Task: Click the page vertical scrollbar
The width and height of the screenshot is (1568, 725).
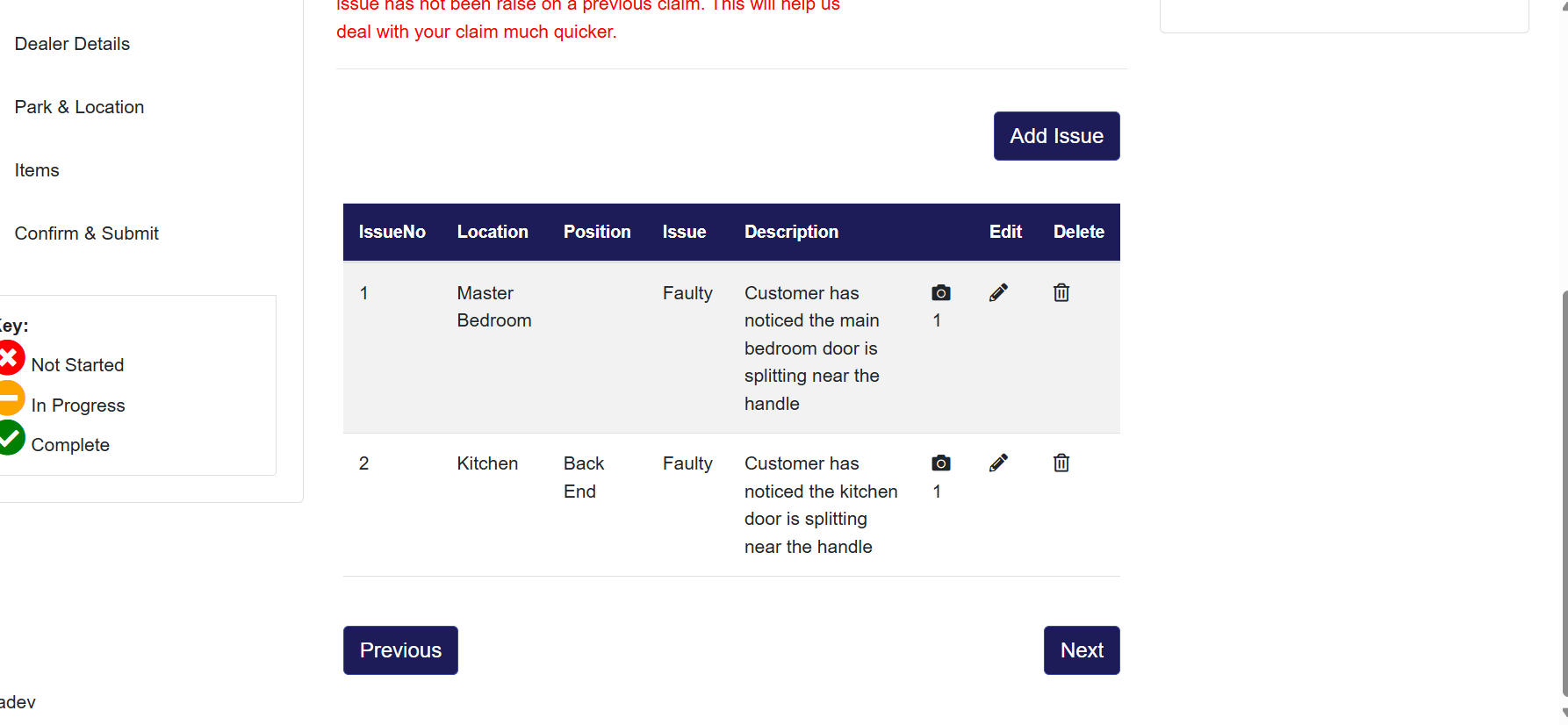Action: click(x=1564, y=492)
